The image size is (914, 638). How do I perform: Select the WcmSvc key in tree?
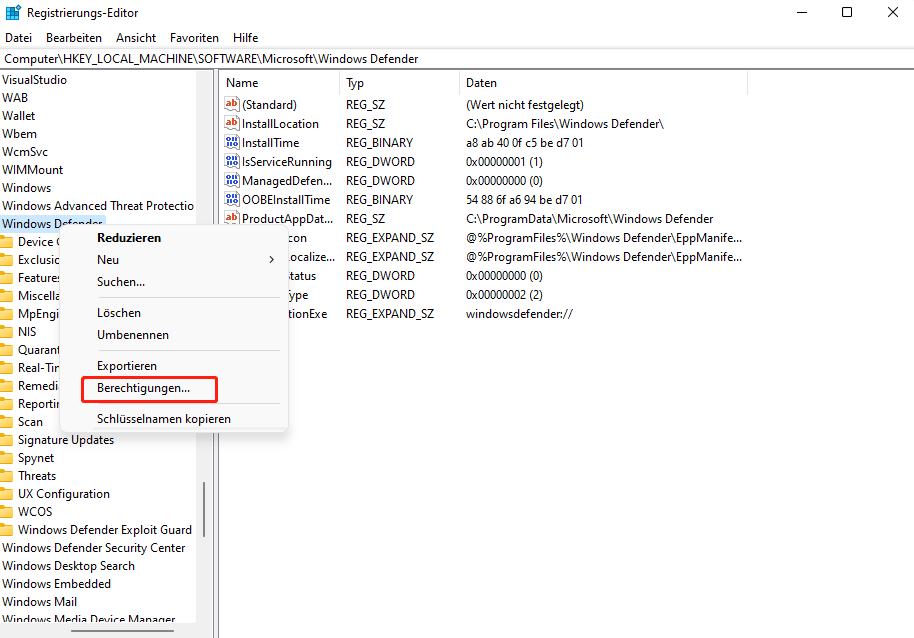click(25, 152)
